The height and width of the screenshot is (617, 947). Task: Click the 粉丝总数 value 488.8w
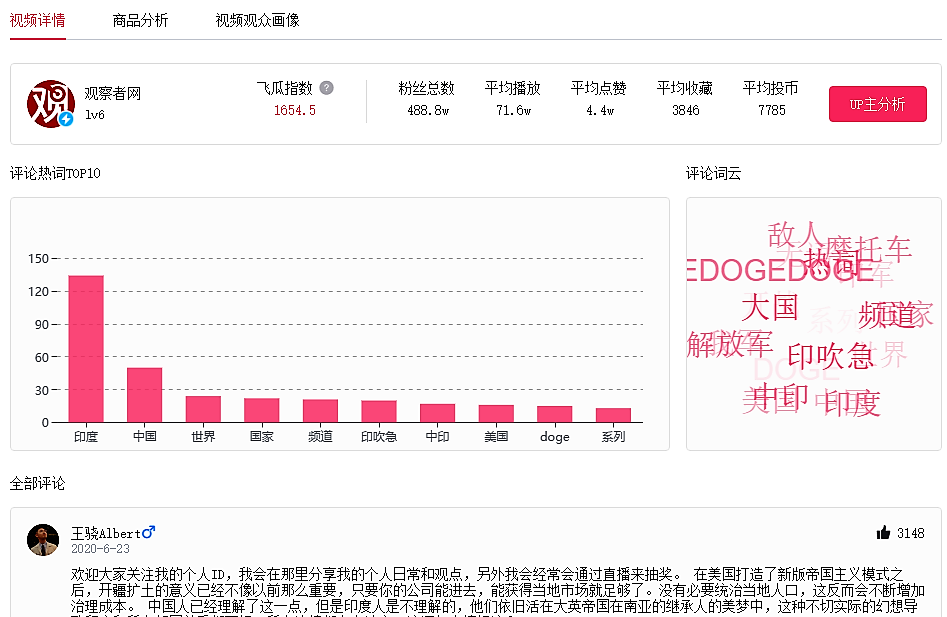coord(428,110)
